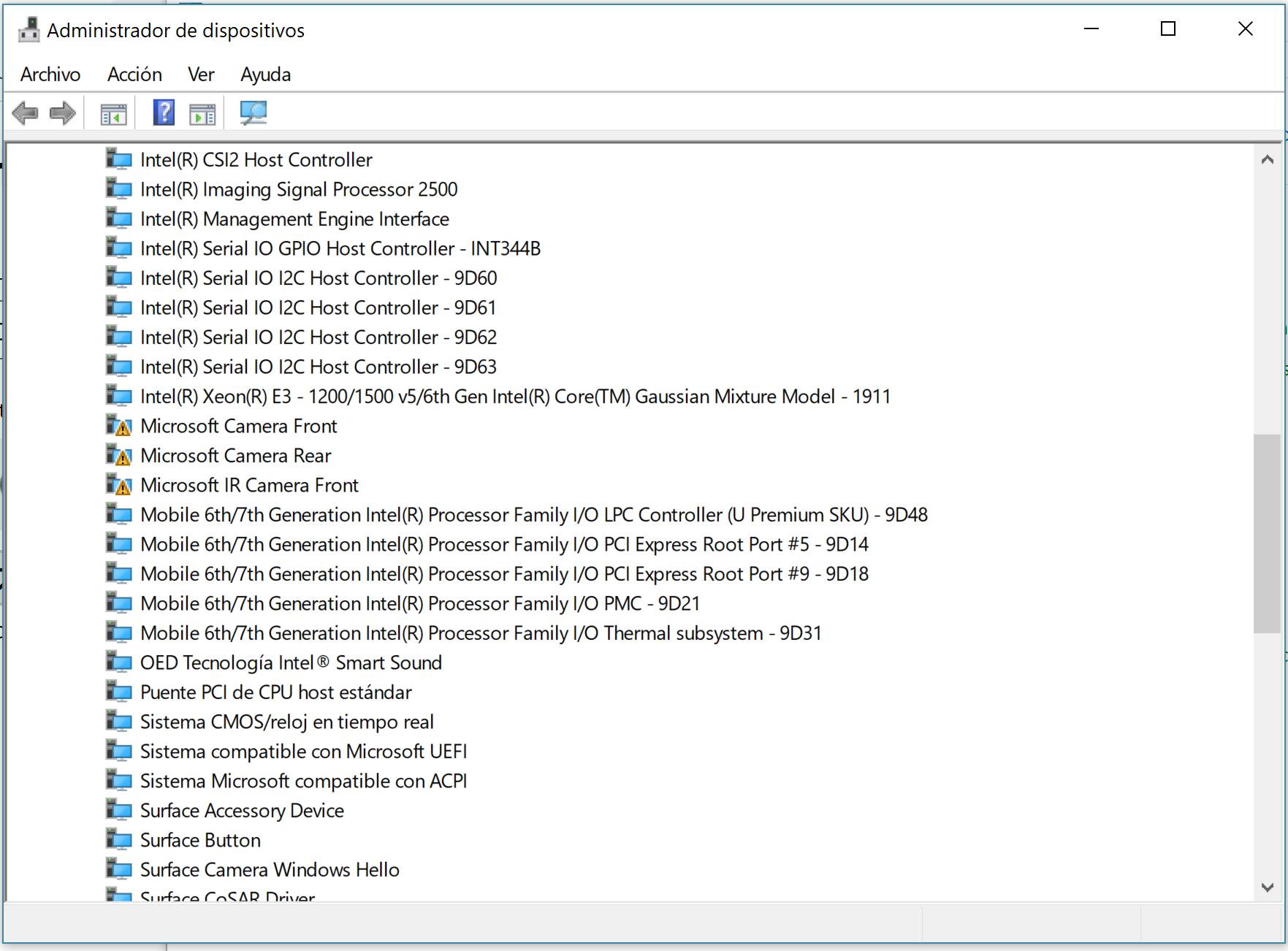Click the warning icon beside Microsoft Camera Rear
This screenshot has width=1288, height=951.
(119, 455)
